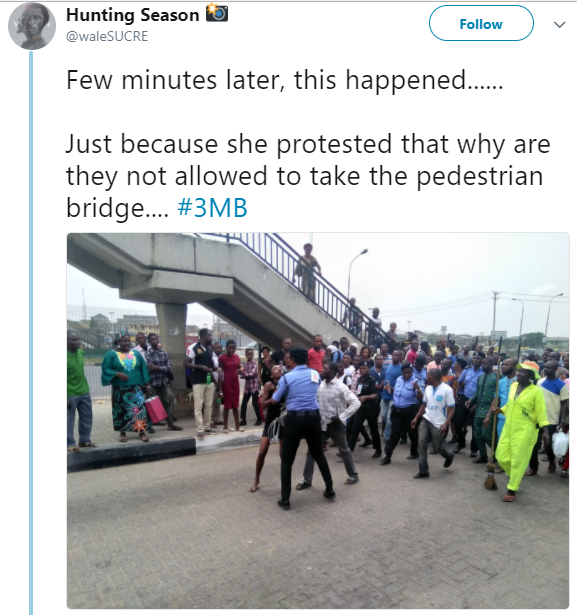Screen dimensions: 577x615
Task: Click the "Just because she protested" paragraph
Action: tap(308, 176)
